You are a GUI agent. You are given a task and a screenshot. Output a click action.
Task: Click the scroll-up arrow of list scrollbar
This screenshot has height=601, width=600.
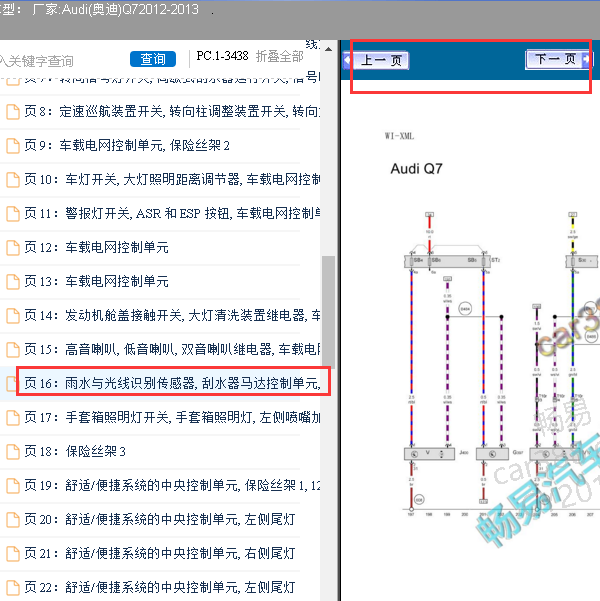pos(328,49)
